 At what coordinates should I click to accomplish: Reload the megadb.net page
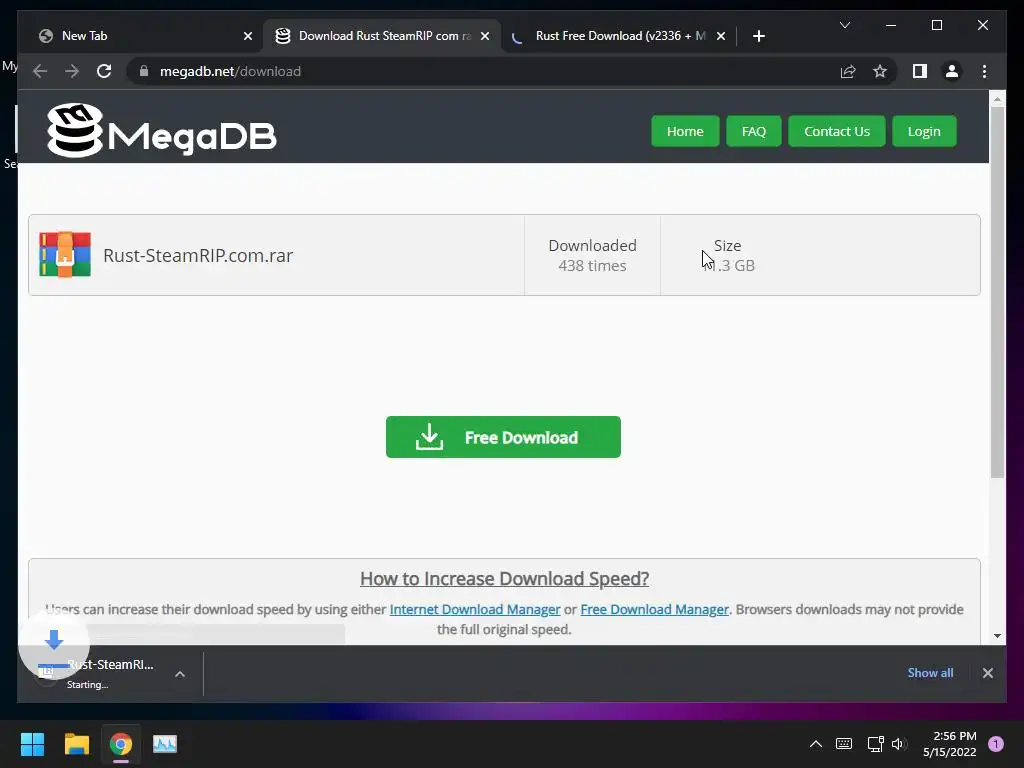tap(104, 71)
